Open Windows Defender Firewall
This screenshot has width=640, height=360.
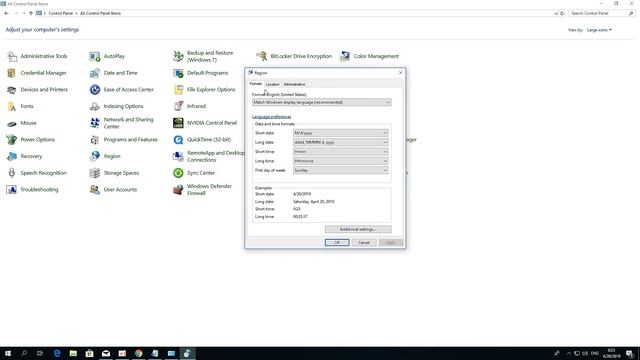[202, 190]
